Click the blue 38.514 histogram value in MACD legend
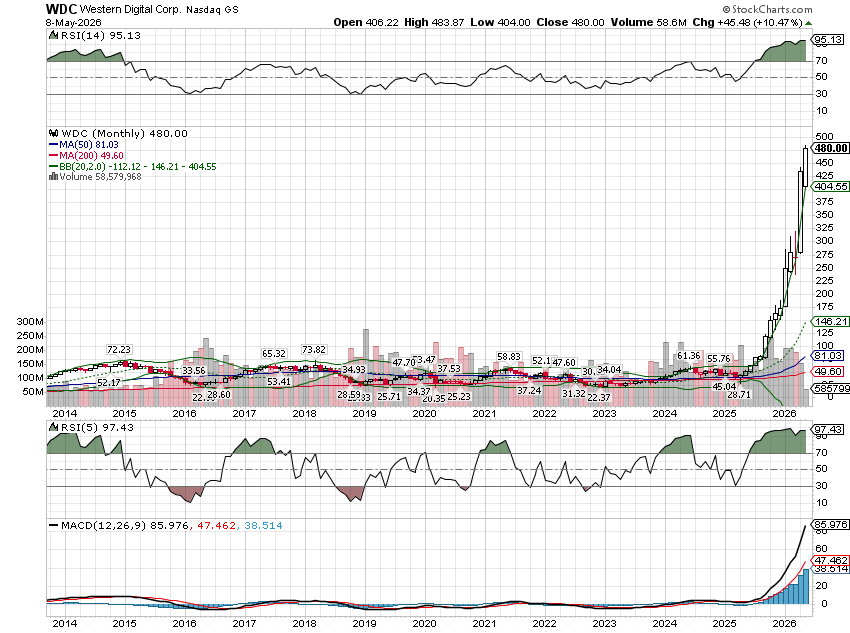Viewport: 850px width, 633px height. coord(263,526)
